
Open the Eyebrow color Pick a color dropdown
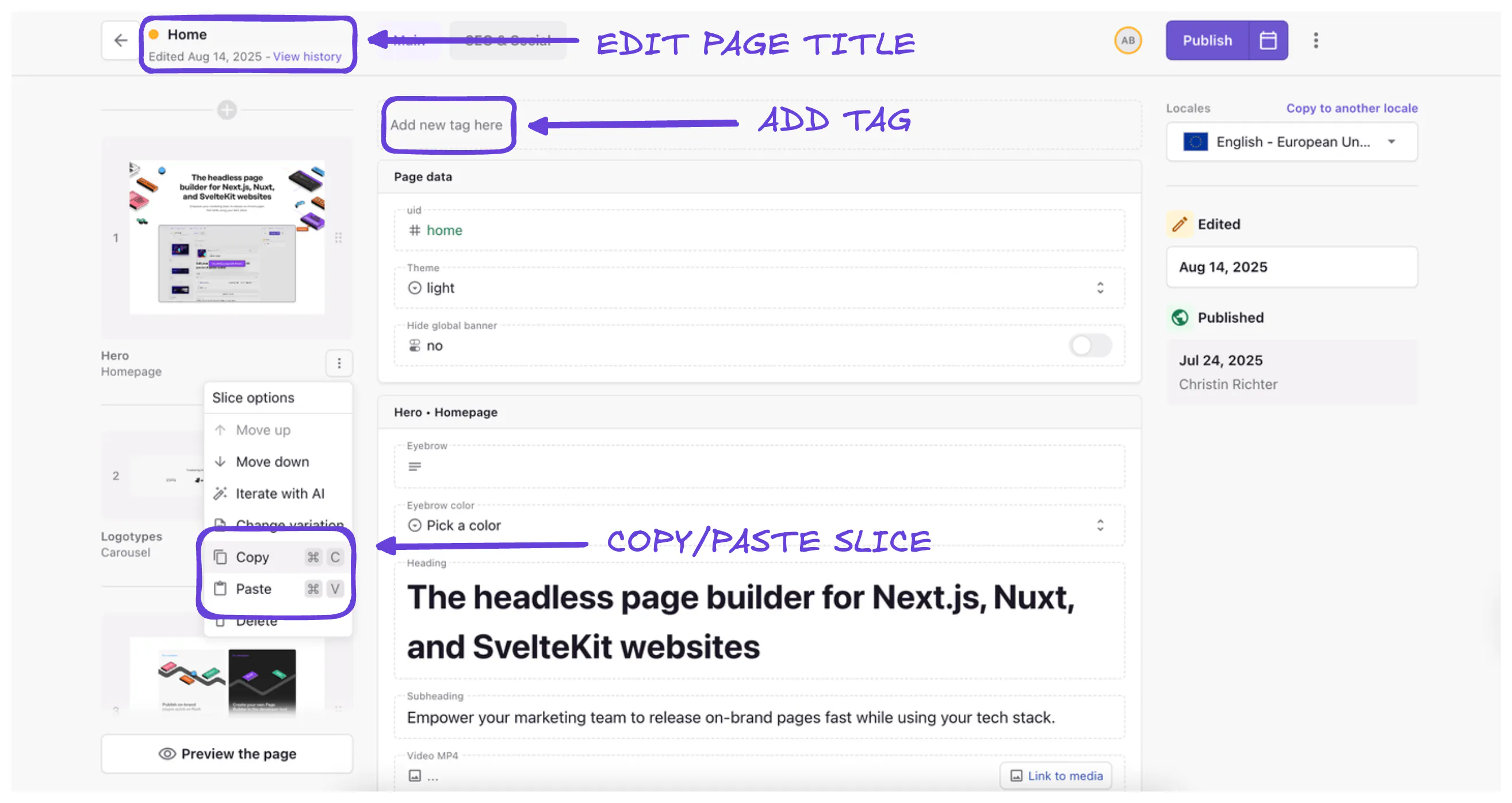[760, 525]
